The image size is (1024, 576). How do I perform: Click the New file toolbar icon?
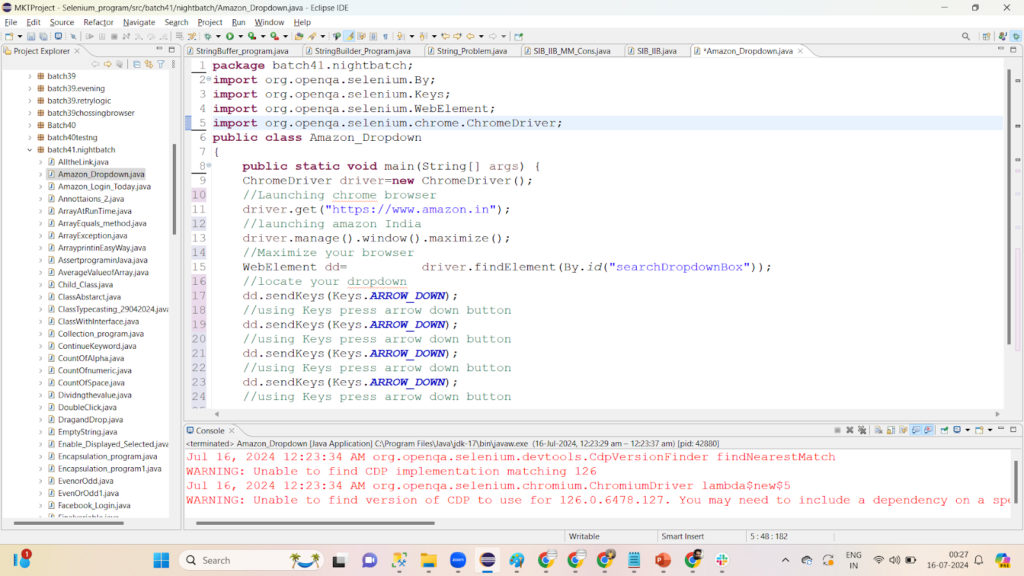(9, 37)
